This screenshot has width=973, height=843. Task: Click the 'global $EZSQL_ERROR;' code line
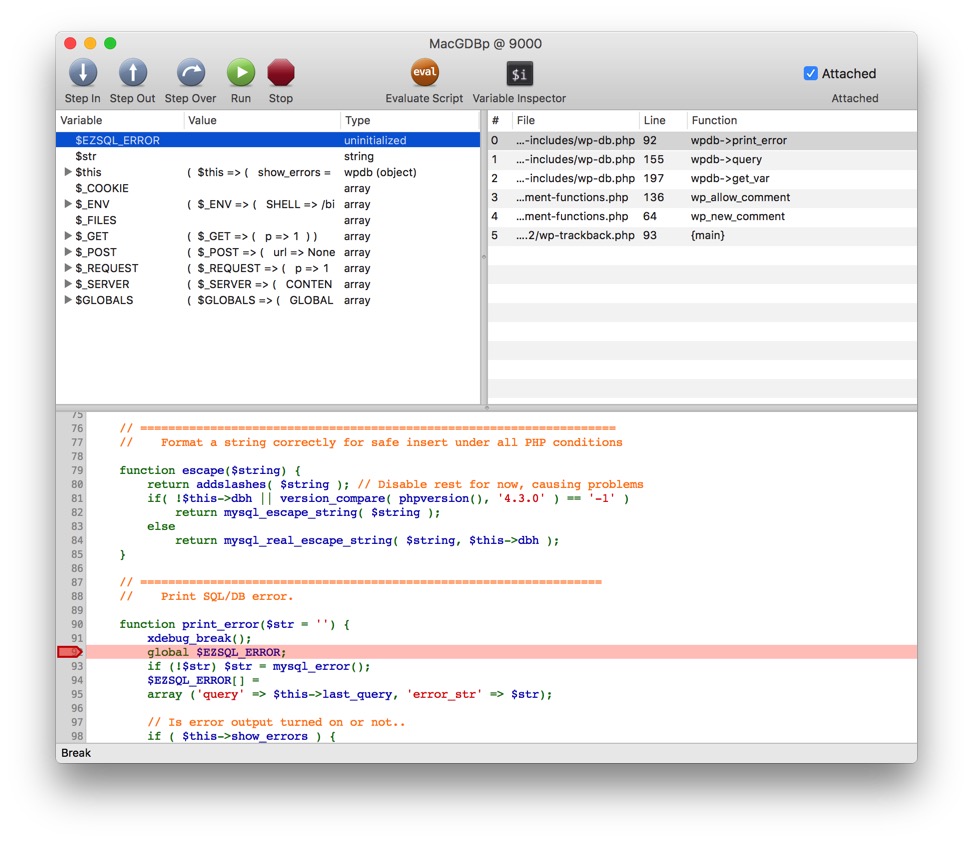(217, 652)
